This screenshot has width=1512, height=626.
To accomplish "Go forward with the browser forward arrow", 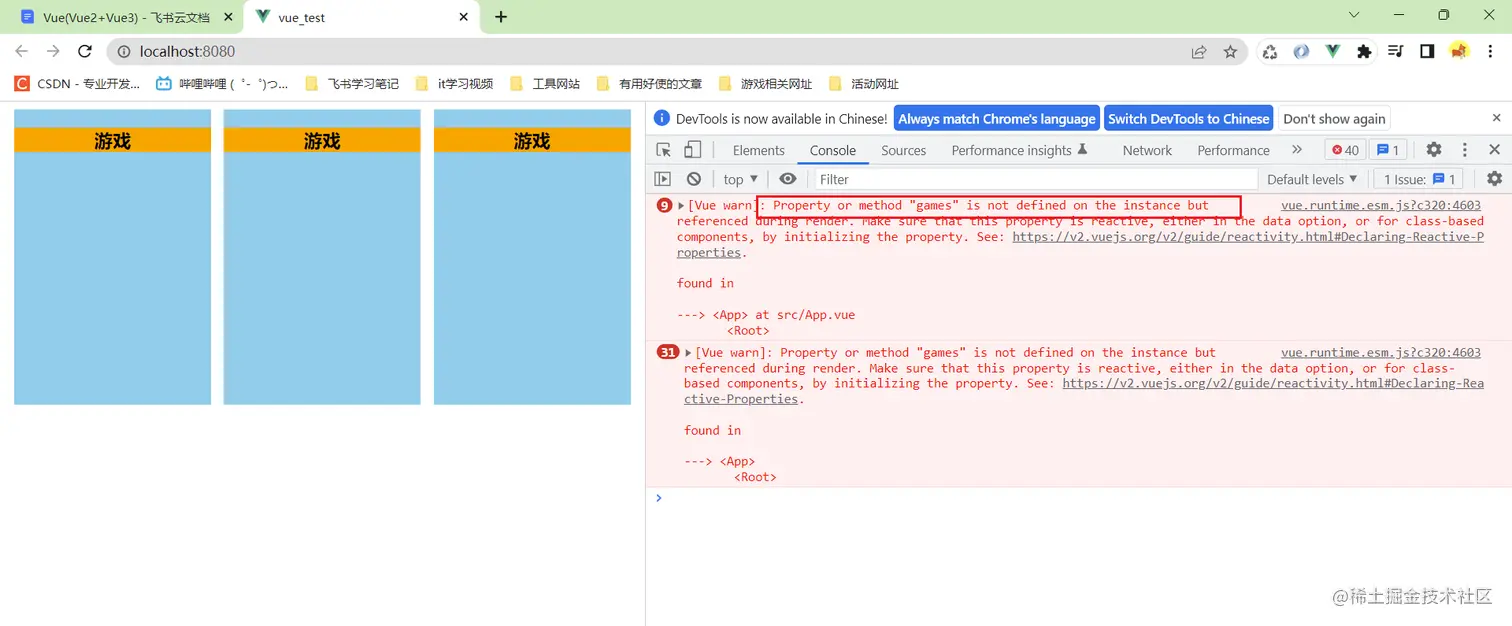I will tap(53, 51).
